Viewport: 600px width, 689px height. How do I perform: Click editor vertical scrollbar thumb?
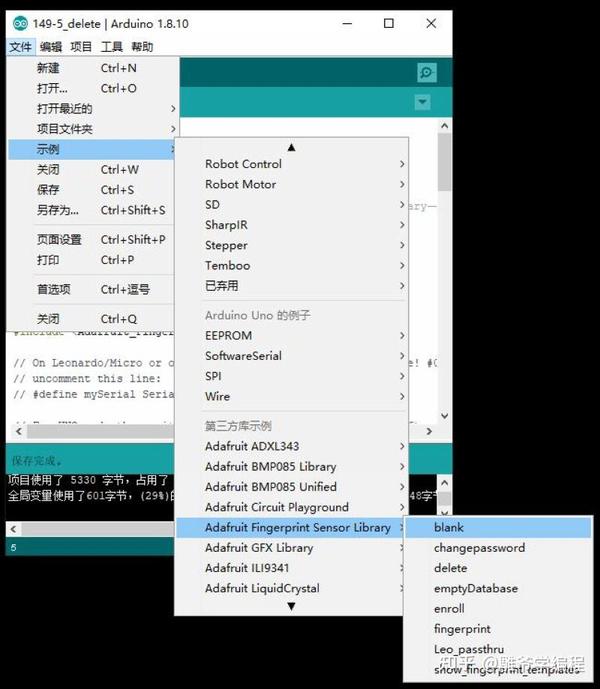coord(444,162)
